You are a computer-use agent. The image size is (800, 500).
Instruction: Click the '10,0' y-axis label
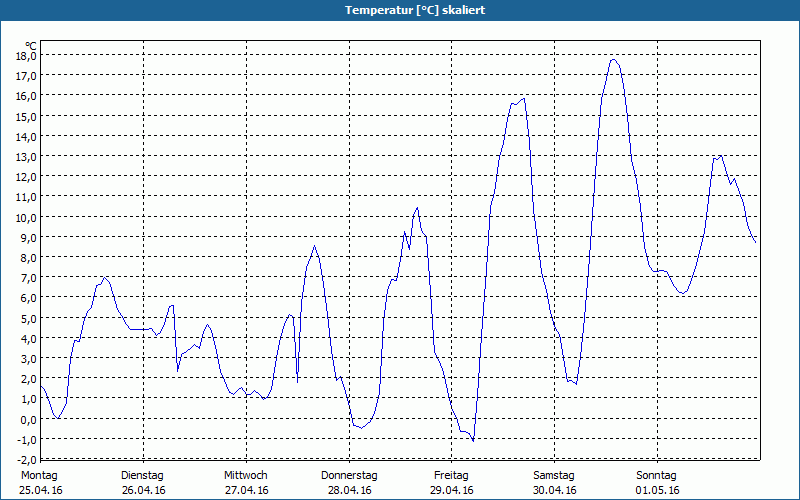click(26, 217)
